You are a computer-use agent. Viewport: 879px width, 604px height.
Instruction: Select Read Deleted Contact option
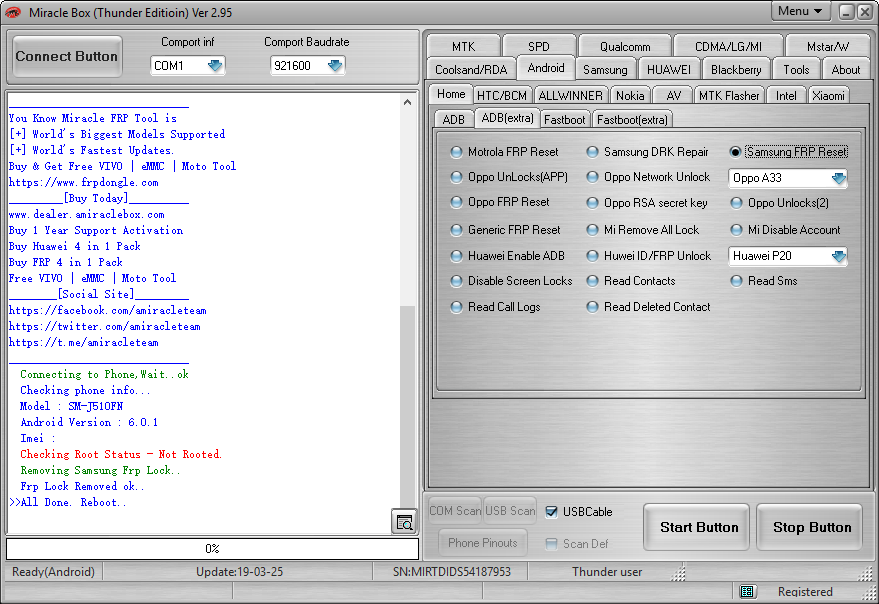649,307
